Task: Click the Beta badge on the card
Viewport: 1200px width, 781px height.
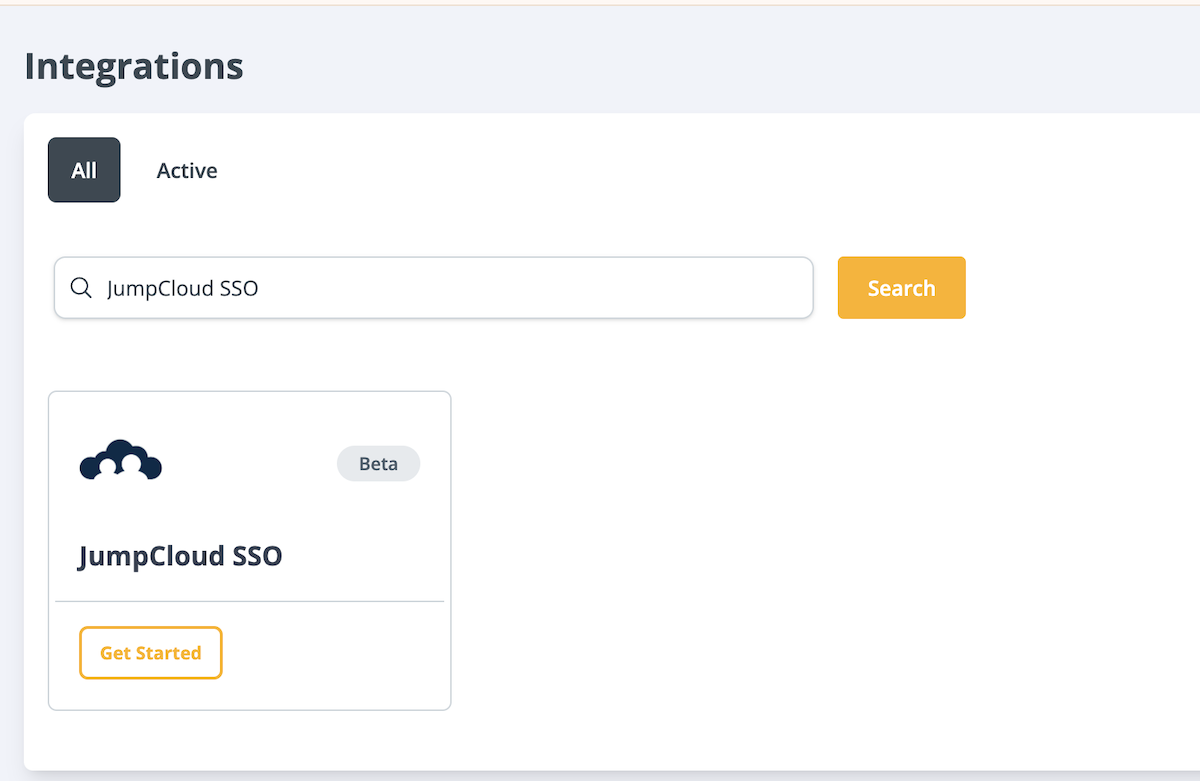Action: pos(378,464)
